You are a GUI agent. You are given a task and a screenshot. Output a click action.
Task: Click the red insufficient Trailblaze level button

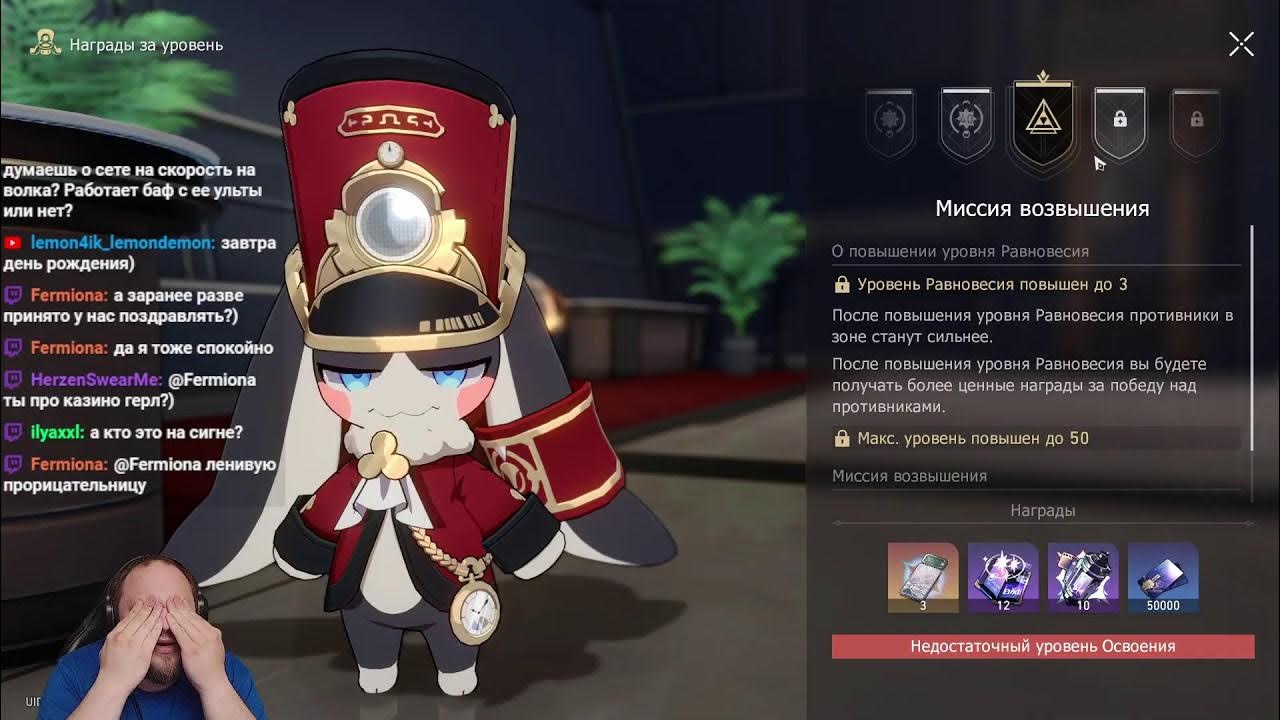pyautogui.click(x=1043, y=646)
